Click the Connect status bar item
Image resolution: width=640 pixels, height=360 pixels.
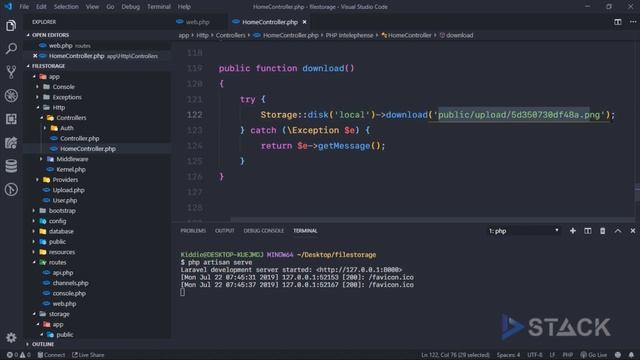point(51,355)
